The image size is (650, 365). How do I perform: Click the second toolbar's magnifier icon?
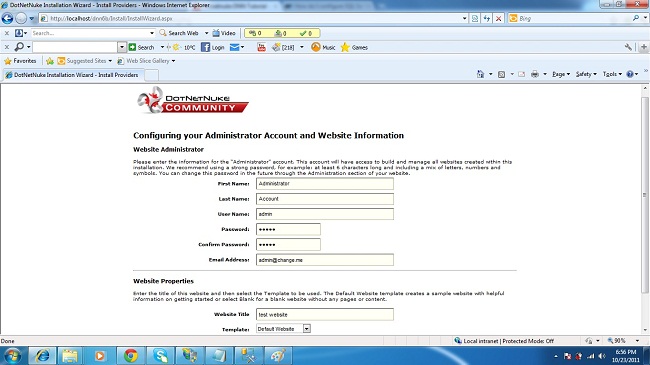19,47
